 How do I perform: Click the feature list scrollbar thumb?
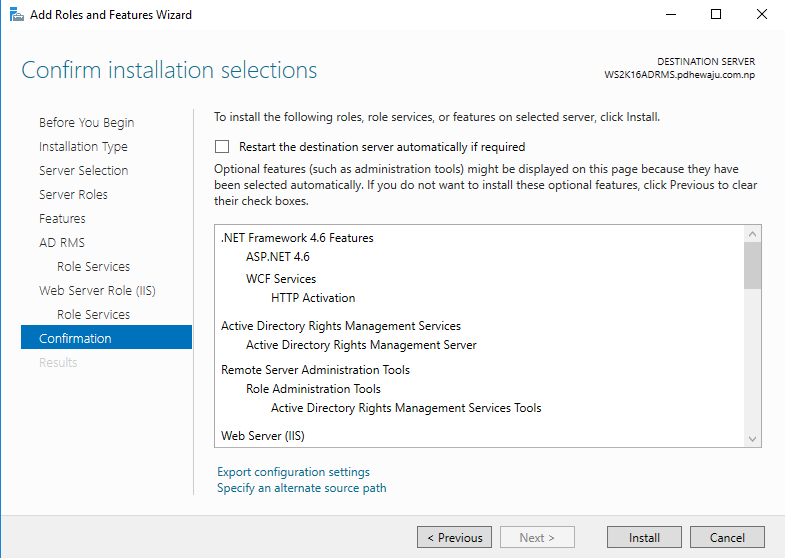(752, 266)
